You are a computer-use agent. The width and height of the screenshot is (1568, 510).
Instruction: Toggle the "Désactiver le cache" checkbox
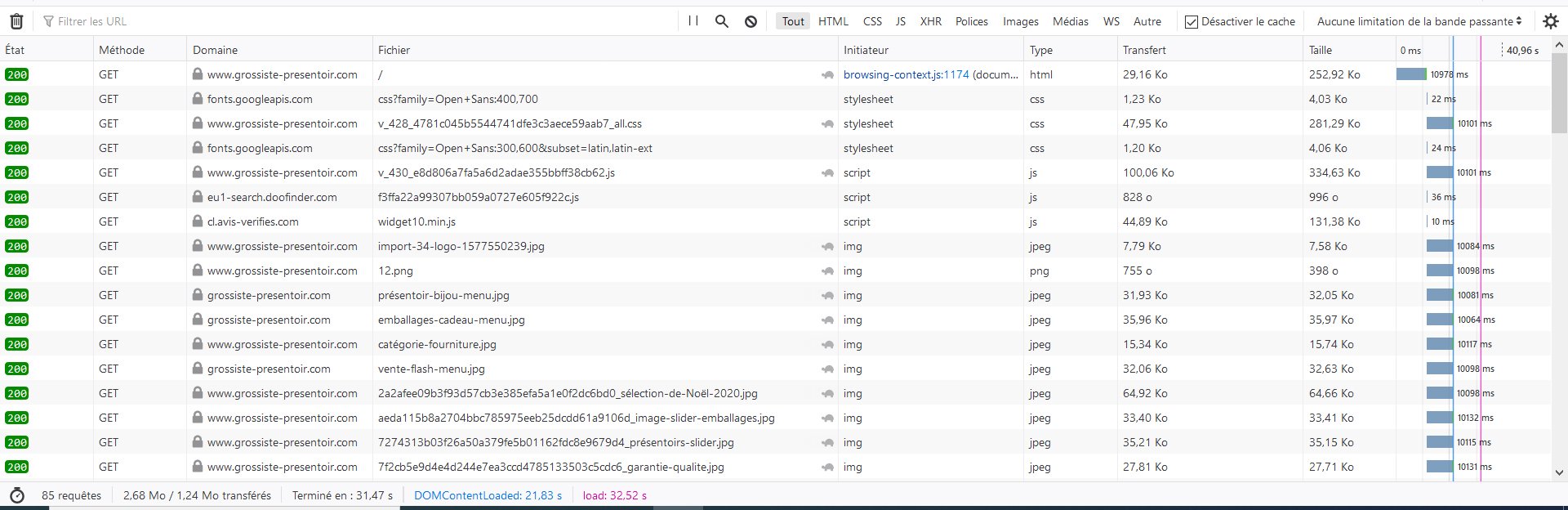click(1192, 21)
